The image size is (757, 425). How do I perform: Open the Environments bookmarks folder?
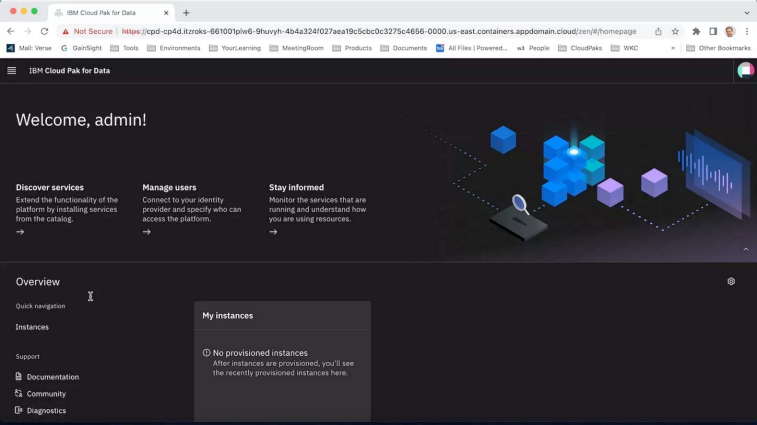pyautogui.click(x=174, y=48)
